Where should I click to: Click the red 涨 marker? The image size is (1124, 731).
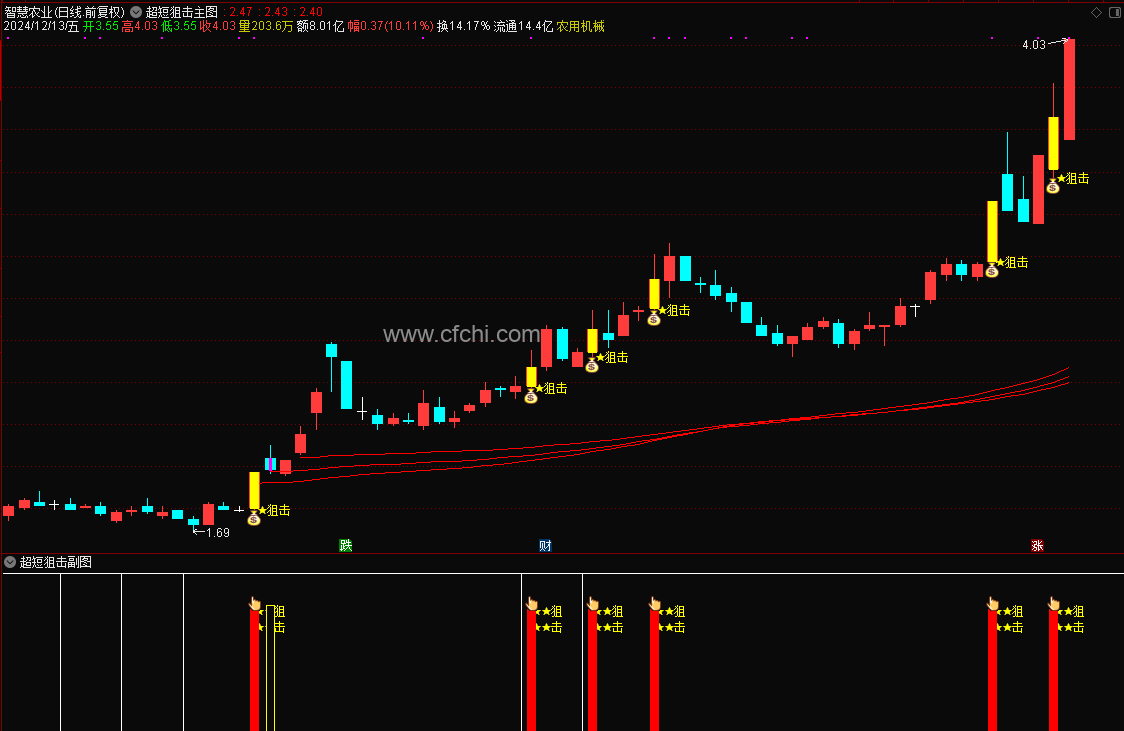[x=1037, y=545]
